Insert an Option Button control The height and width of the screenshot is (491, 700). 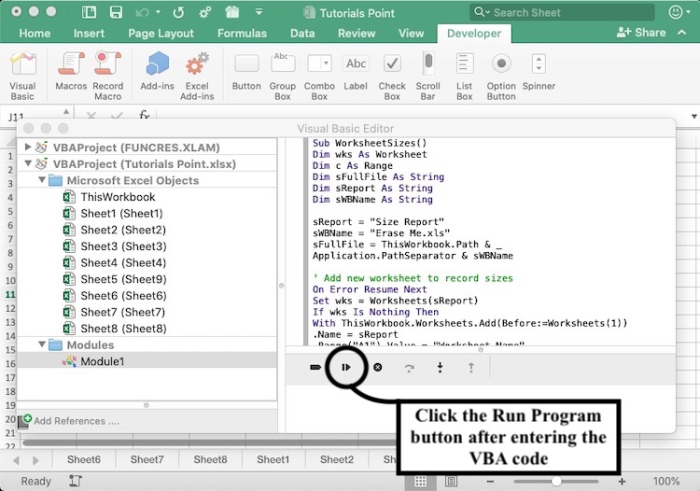[501, 64]
